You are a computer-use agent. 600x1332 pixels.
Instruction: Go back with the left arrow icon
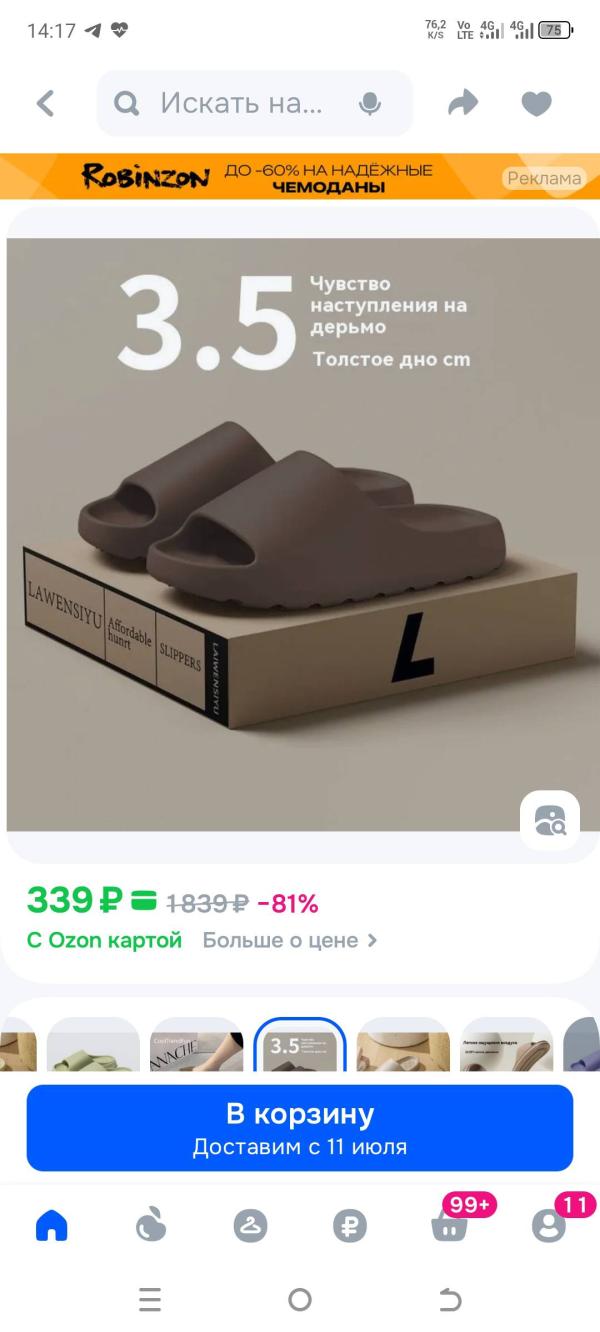coord(45,103)
